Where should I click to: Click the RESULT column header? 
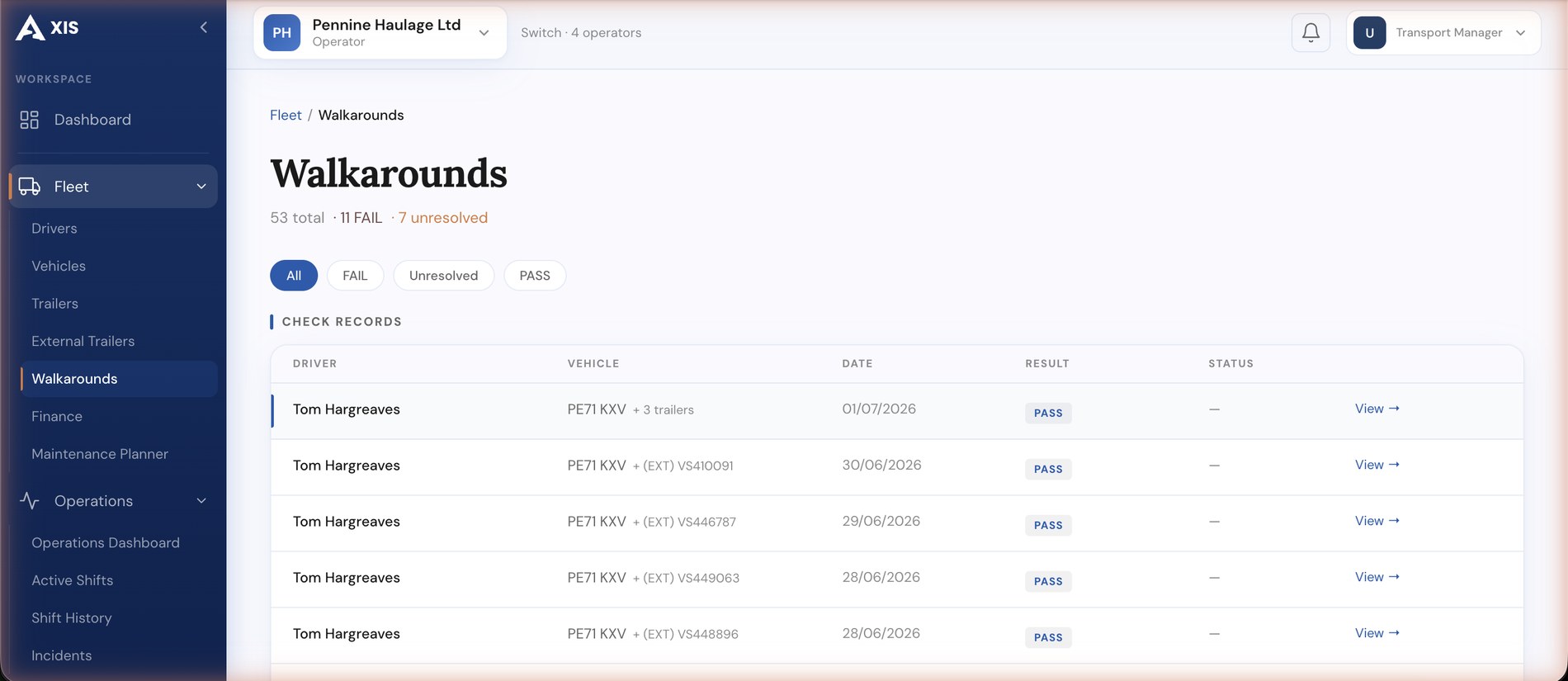tap(1047, 364)
